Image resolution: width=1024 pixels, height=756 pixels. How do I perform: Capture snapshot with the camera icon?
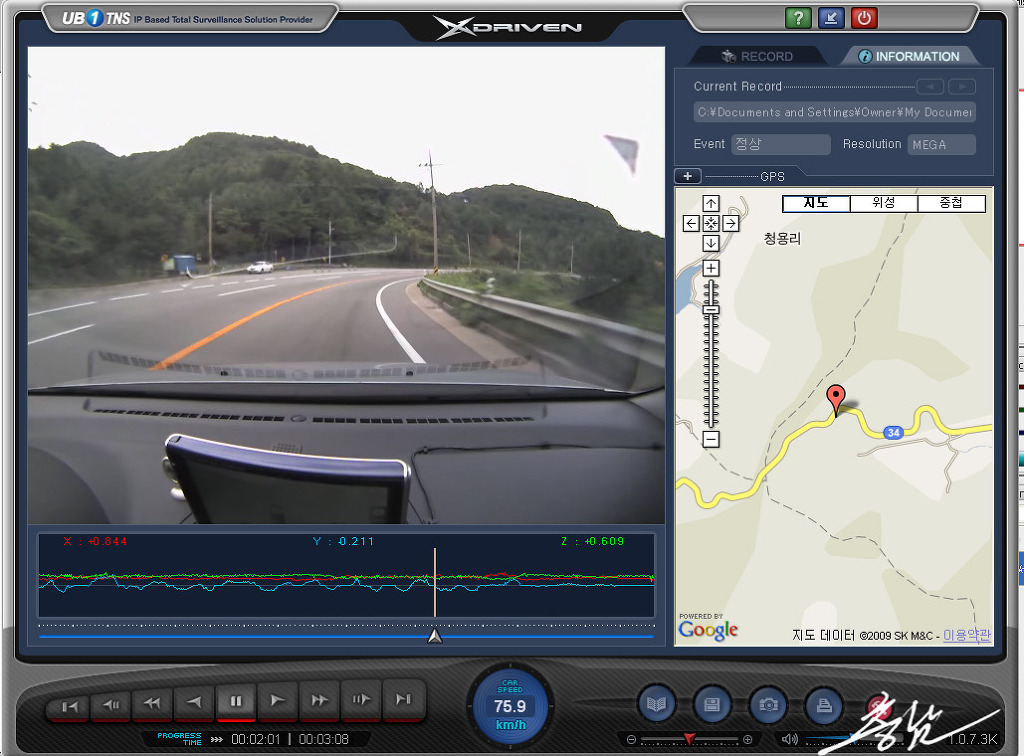[x=769, y=705]
